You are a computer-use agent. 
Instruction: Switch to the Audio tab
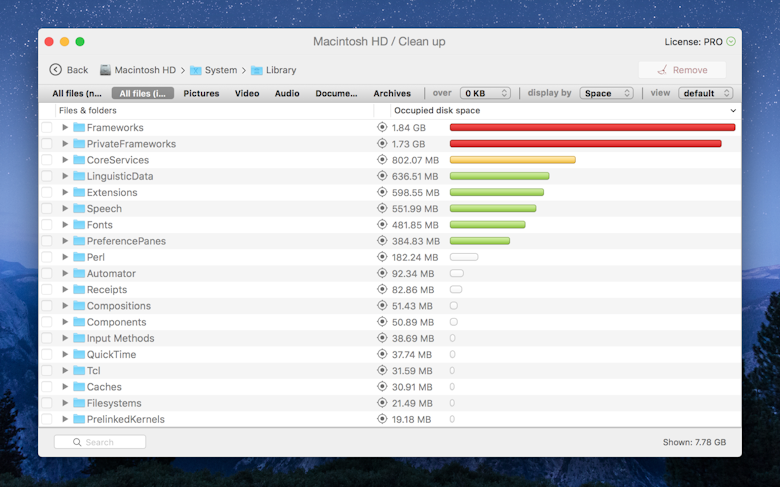point(287,93)
